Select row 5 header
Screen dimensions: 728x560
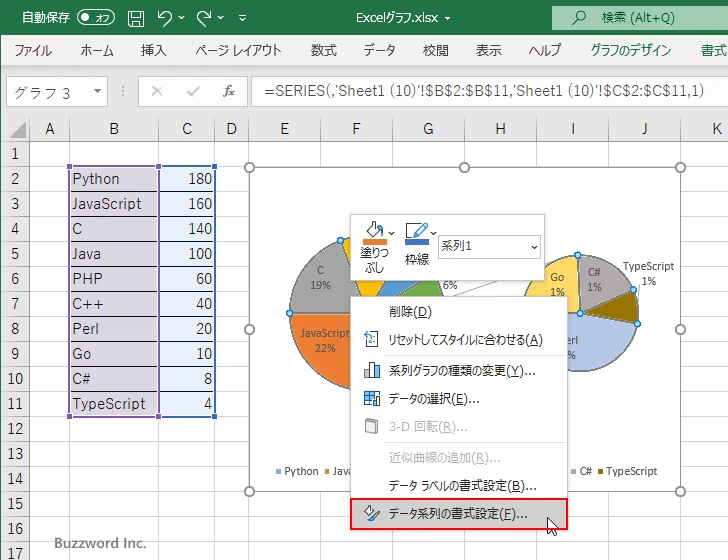(15, 254)
